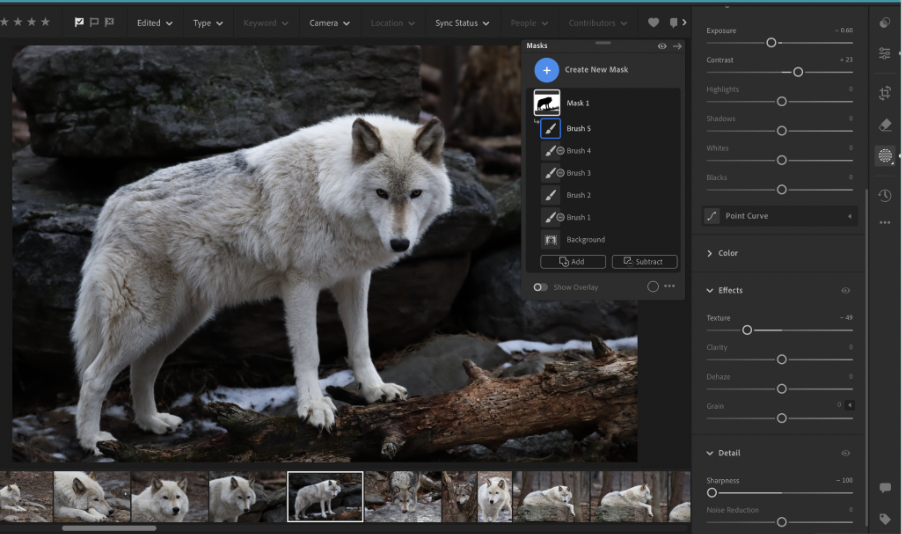Select Brush 3 in the mask list
This screenshot has width=902, height=534.
[578, 173]
